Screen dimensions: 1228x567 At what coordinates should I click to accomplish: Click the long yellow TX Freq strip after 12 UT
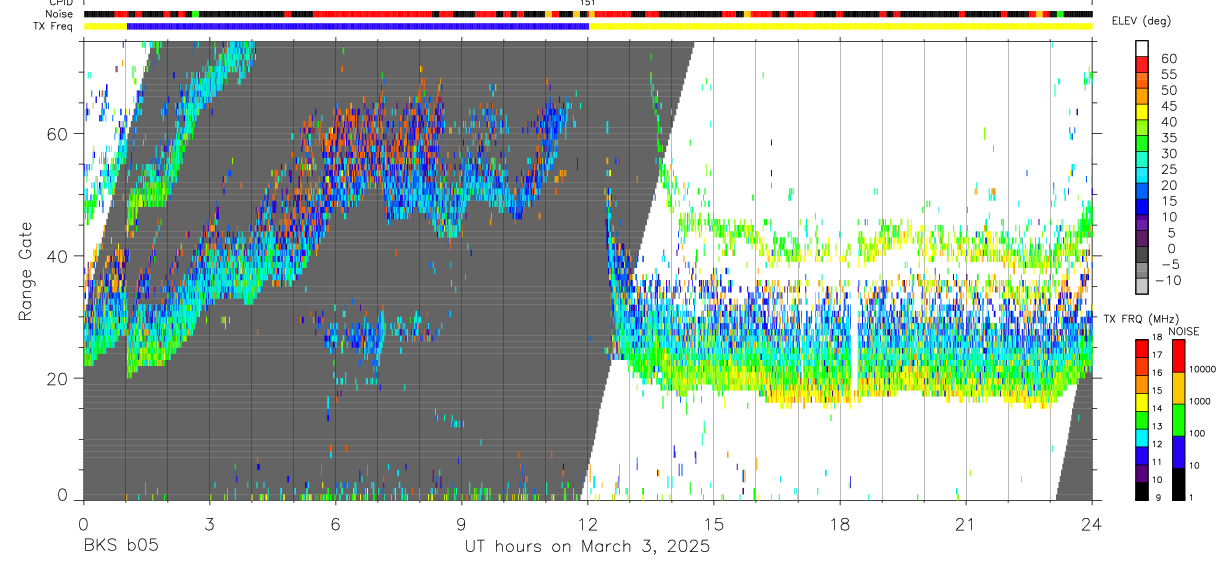coord(841,26)
